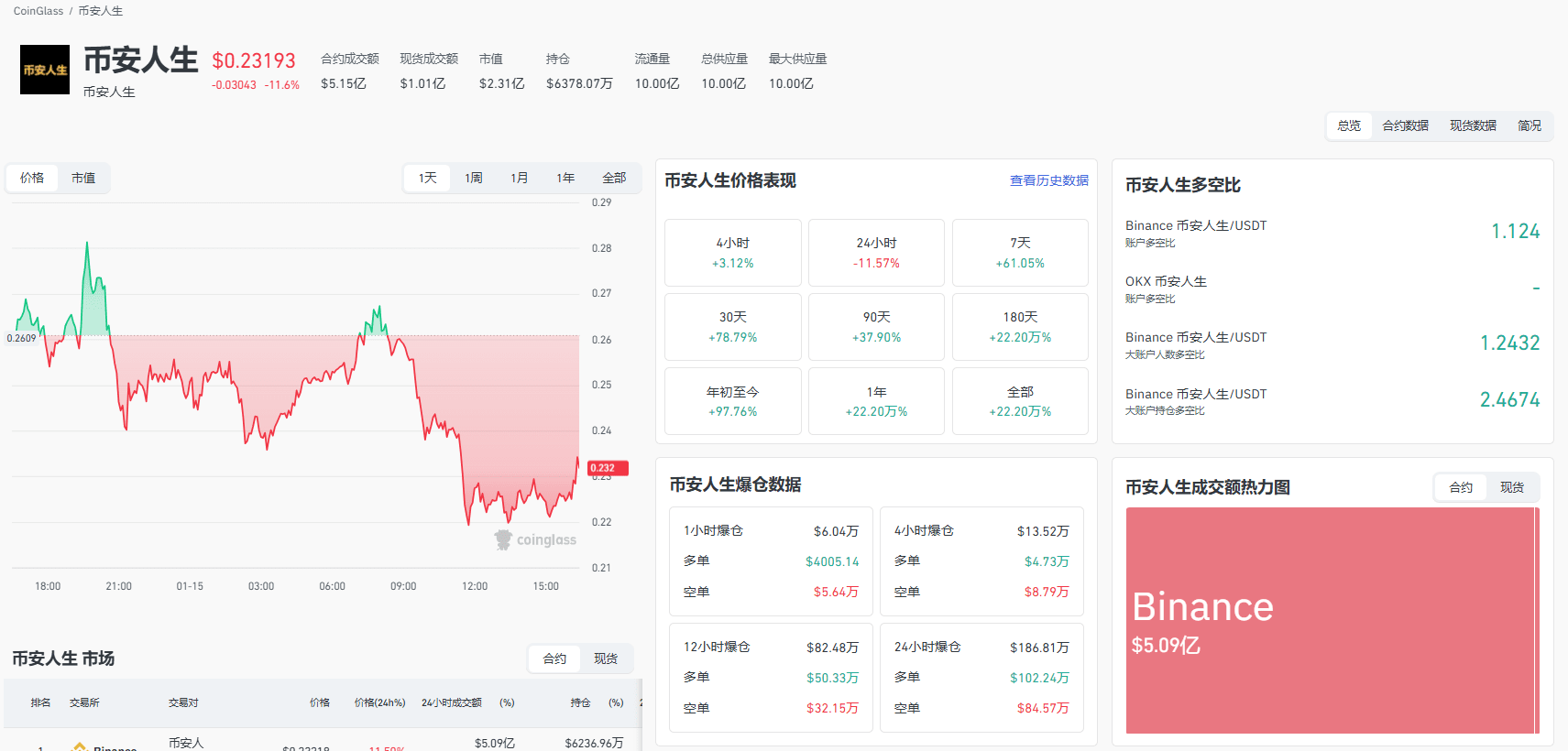The width and height of the screenshot is (1568, 751).
Task: Click the 7天 price performance card
Action: coord(1020,253)
